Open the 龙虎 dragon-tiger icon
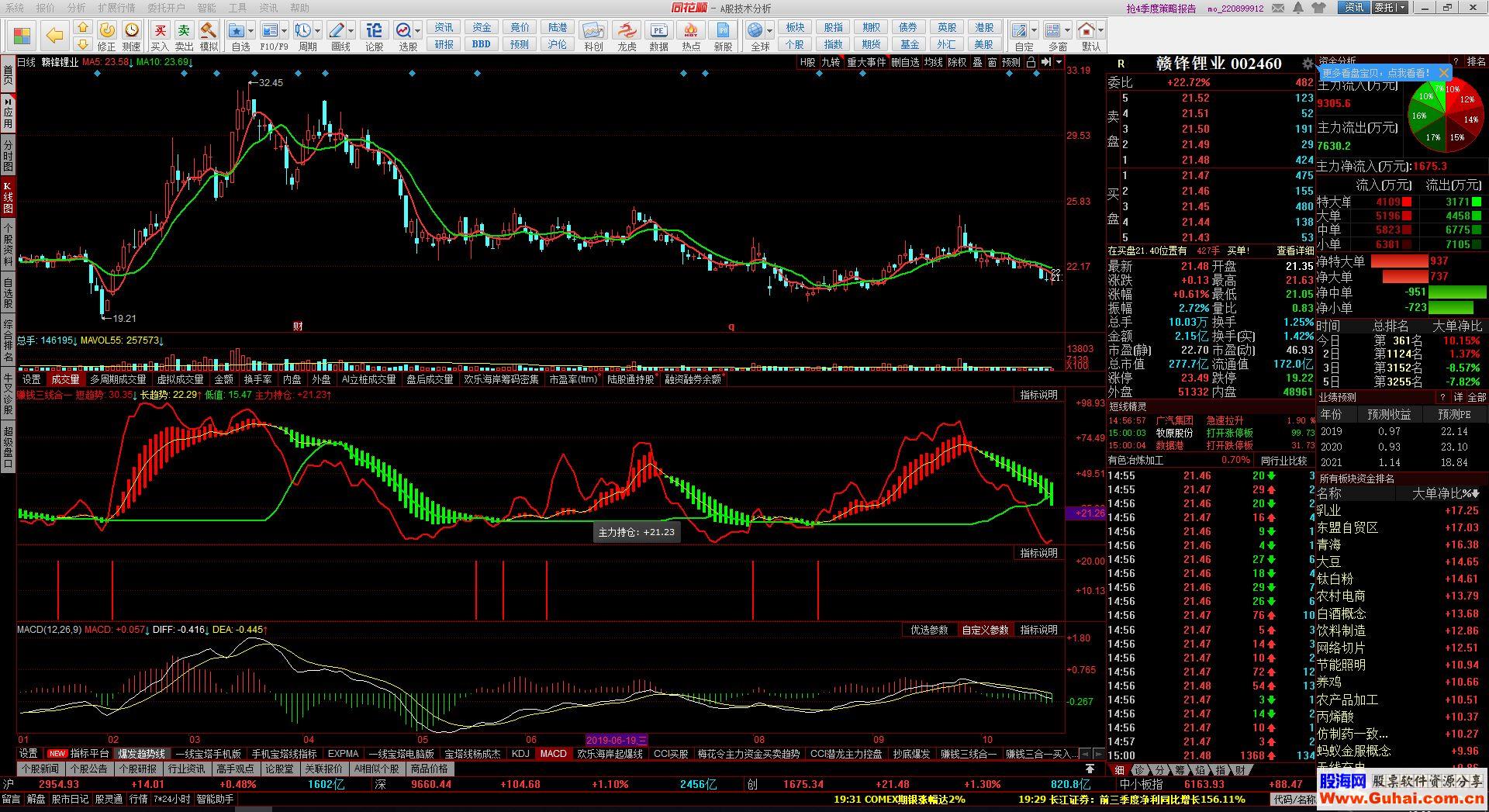1489x812 pixels. click(x=627, y=30)
